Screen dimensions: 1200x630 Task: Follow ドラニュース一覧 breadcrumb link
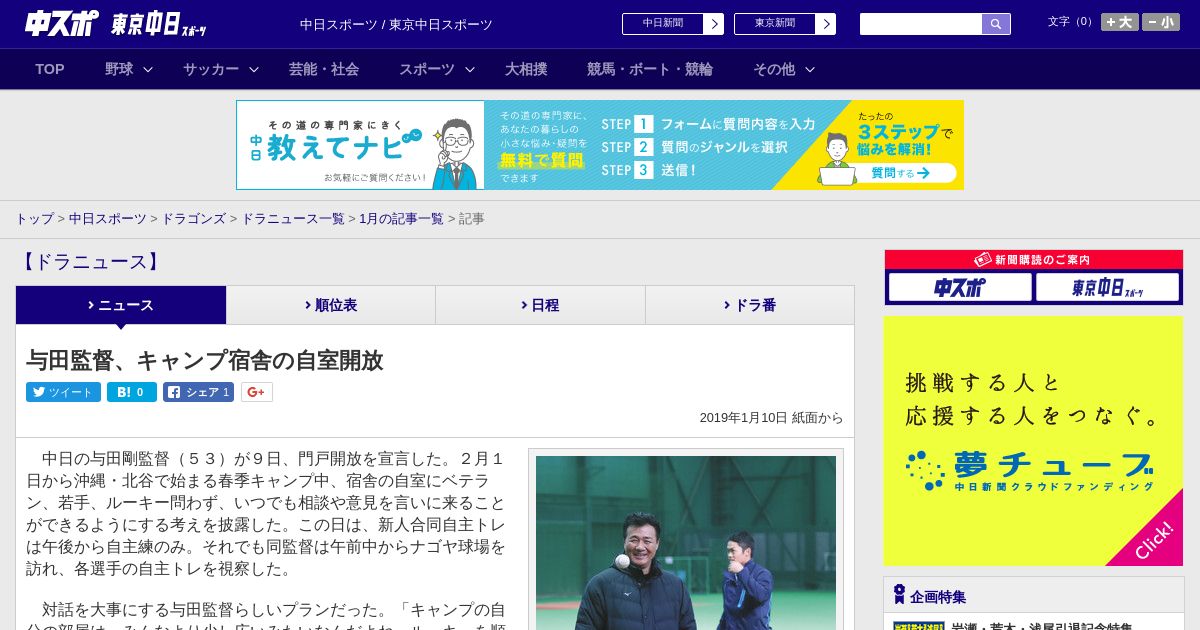(293, 218)
